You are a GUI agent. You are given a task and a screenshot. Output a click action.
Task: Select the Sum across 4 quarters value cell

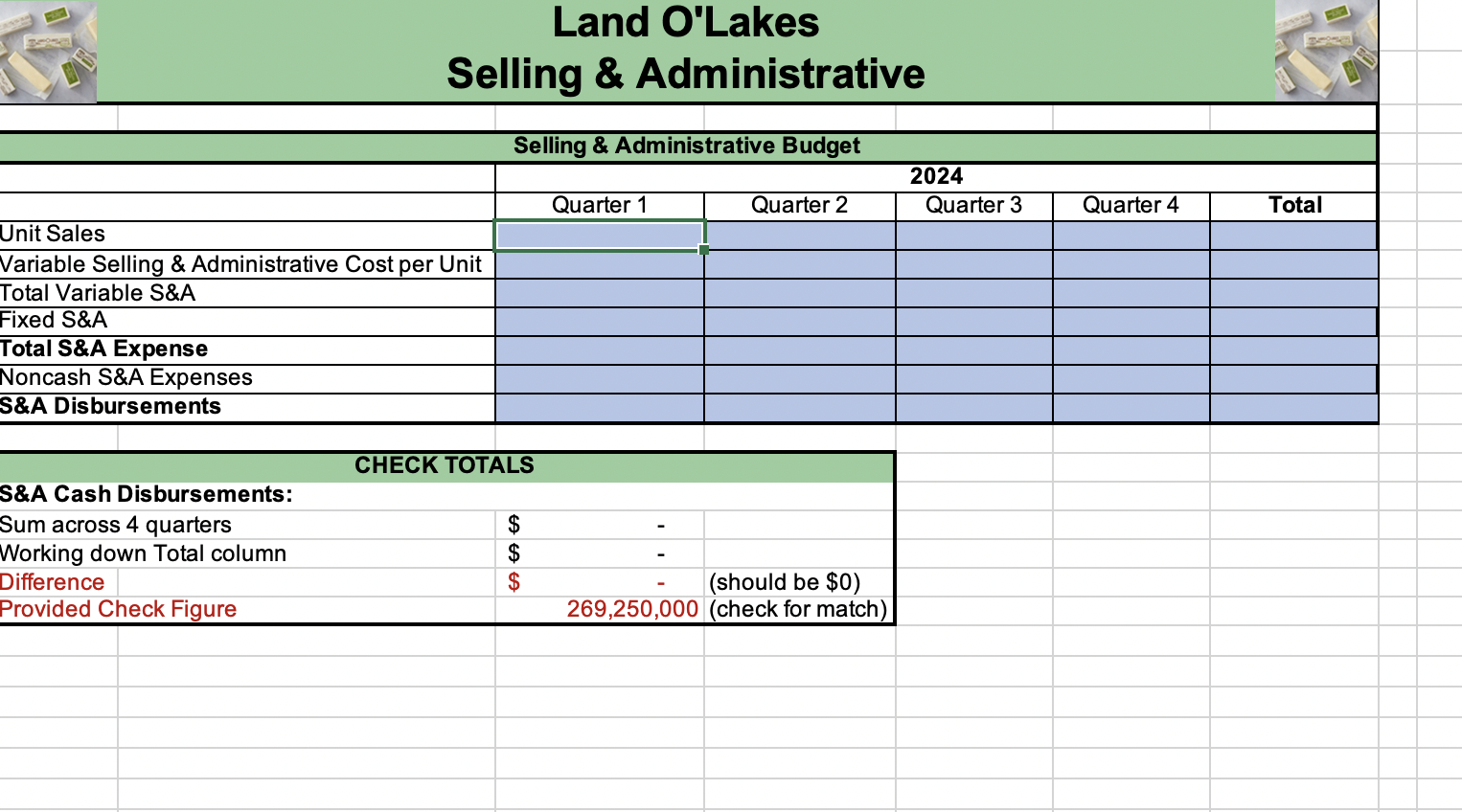tap(600, 525)
